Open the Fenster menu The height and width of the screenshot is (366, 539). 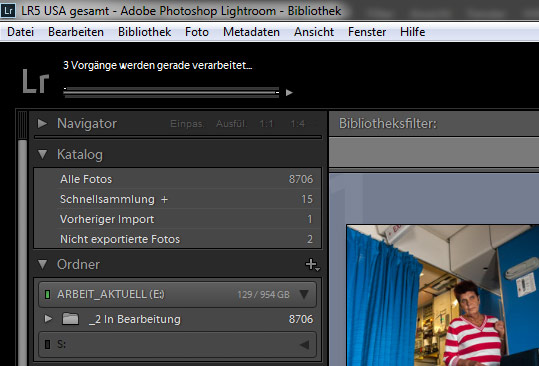point(367,32)
